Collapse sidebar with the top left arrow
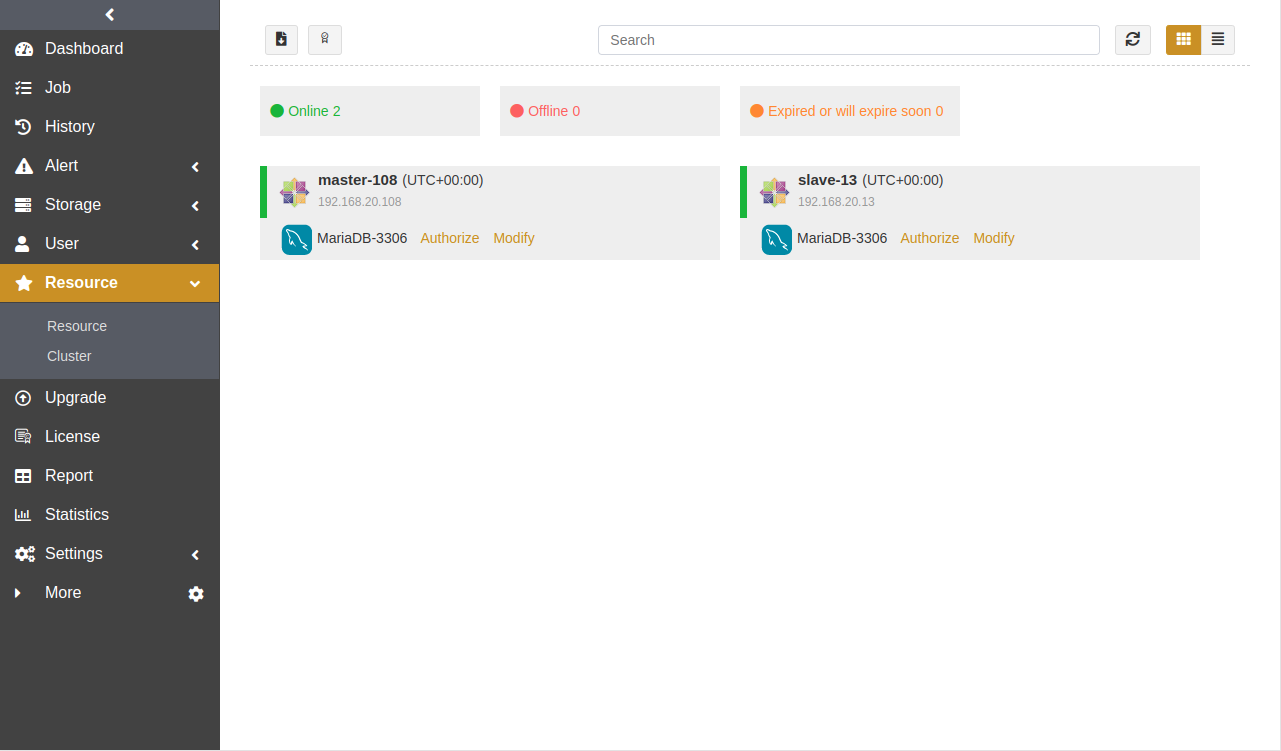Image resolution: width=1281 pixels, height=751 pixels. tap(110, 14)
